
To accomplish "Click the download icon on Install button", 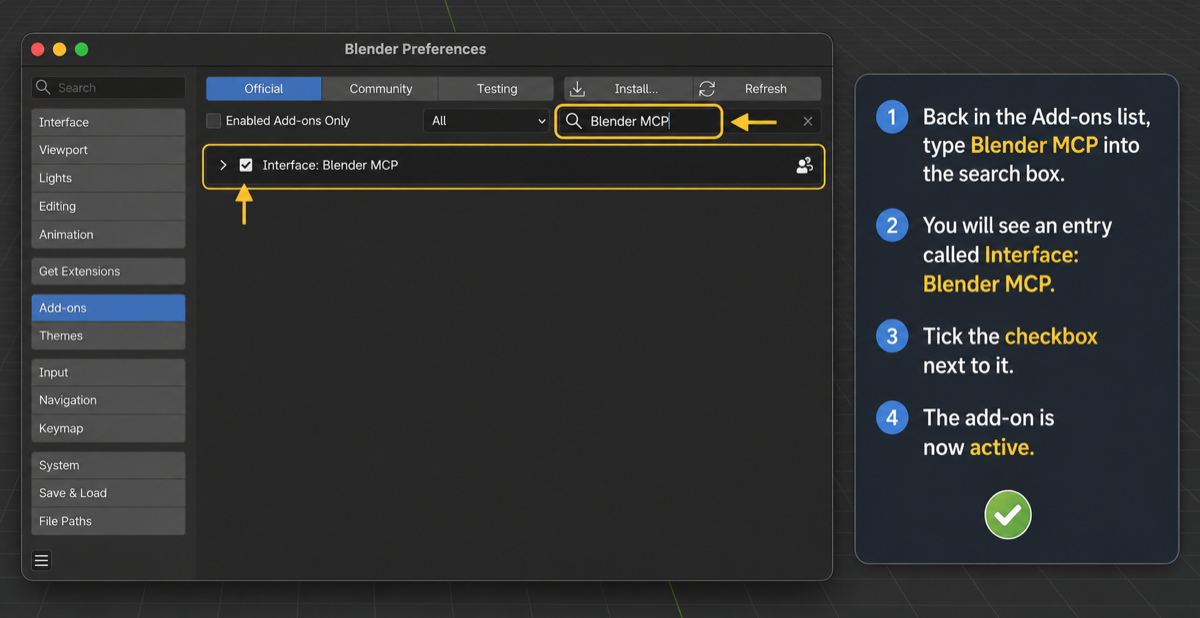I will tap(577, 88).
